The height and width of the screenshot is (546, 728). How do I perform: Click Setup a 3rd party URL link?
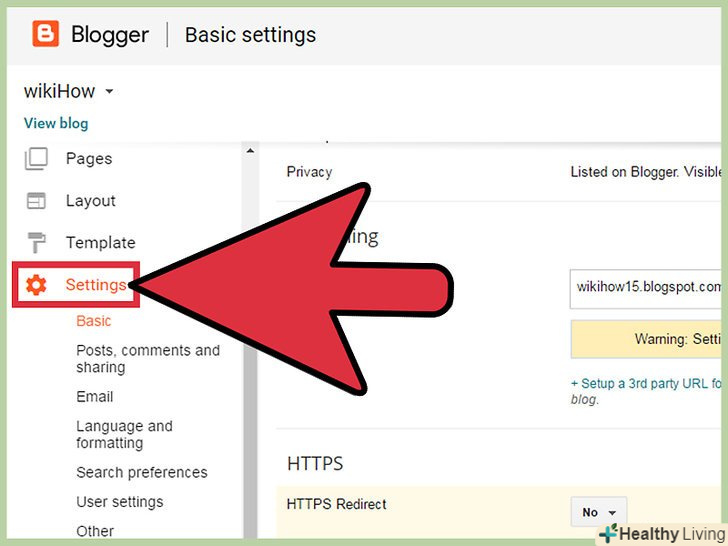[x=646, y=384]
